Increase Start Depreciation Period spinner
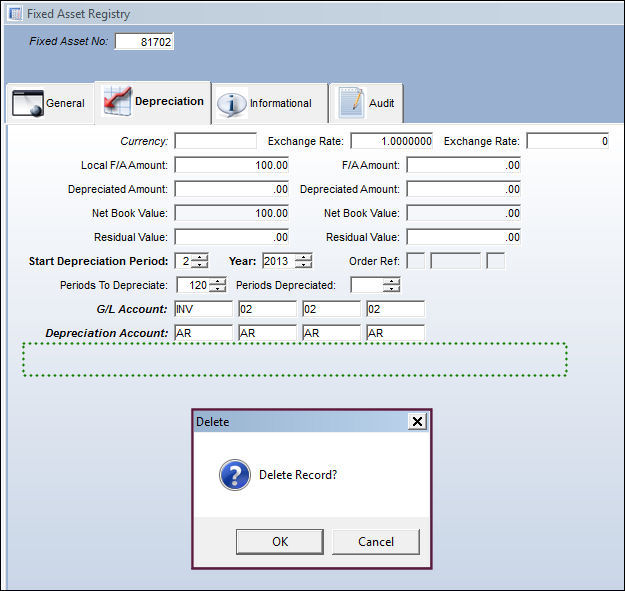Image resolution: width=625 pixels, height=591 pixels. point(199,257)
